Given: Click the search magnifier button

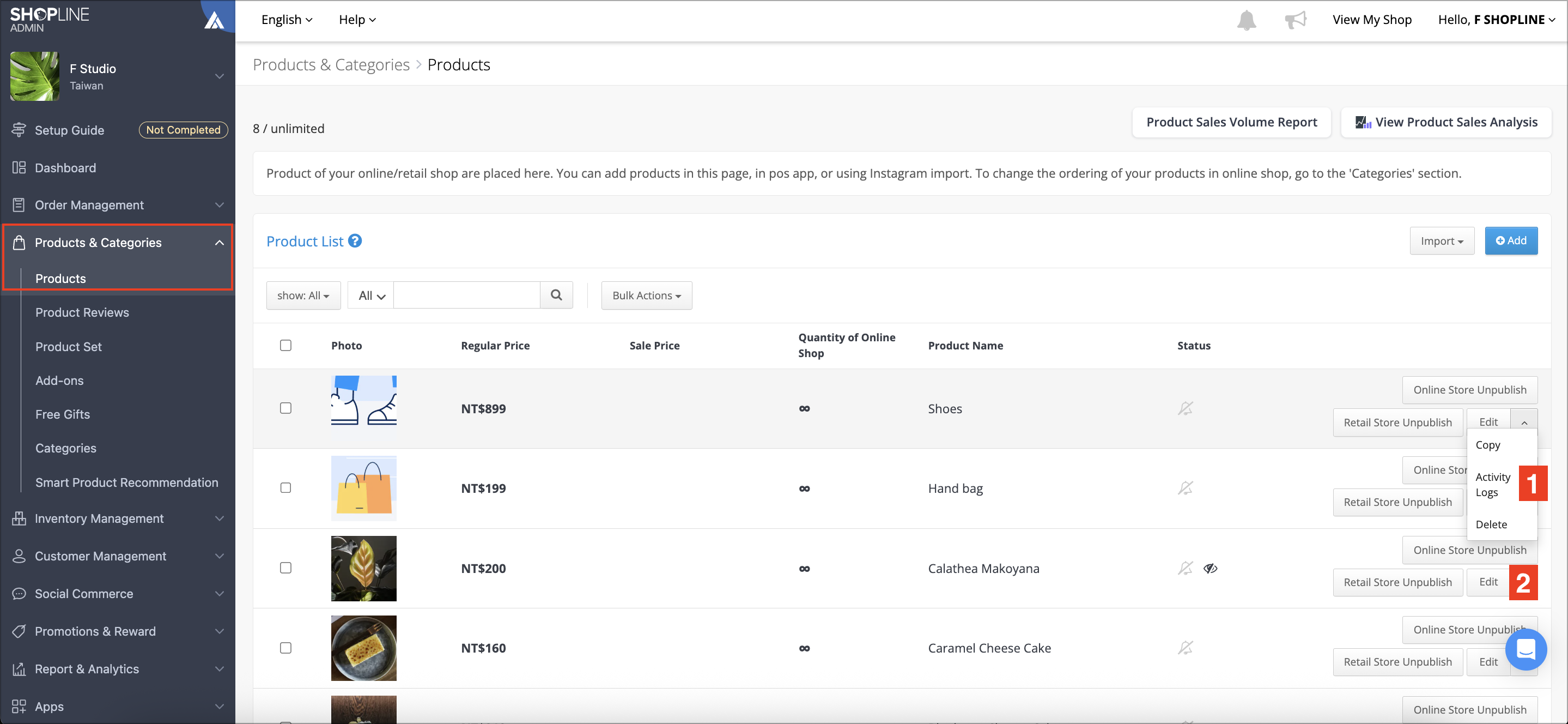Looking at the screenshot, I should [x=556, y=295].
